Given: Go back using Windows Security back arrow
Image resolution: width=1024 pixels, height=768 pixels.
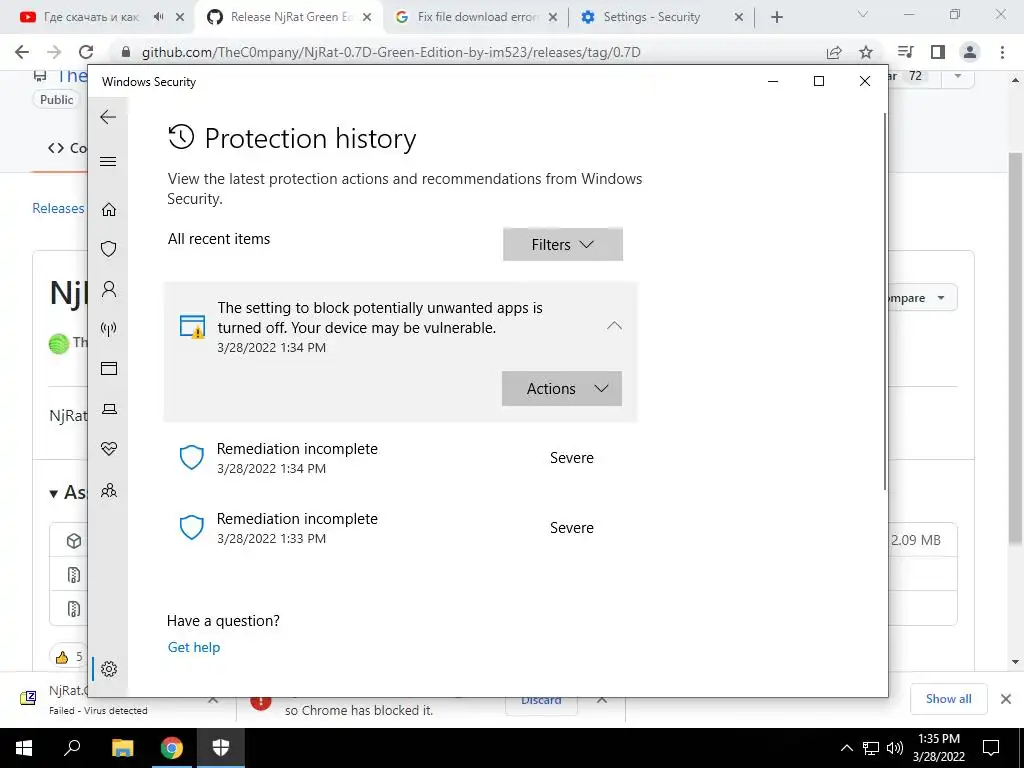Looking at the screenshot, I should [x=108, y=117].
